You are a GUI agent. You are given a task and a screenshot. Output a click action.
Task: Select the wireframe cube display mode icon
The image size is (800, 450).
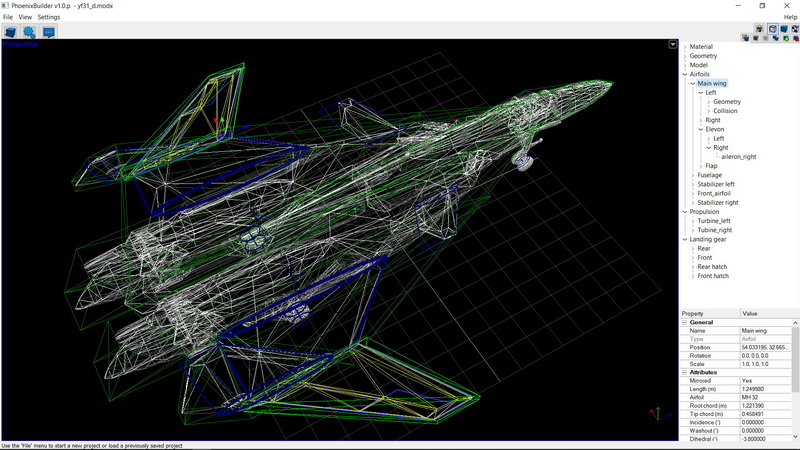coord(774,29)
